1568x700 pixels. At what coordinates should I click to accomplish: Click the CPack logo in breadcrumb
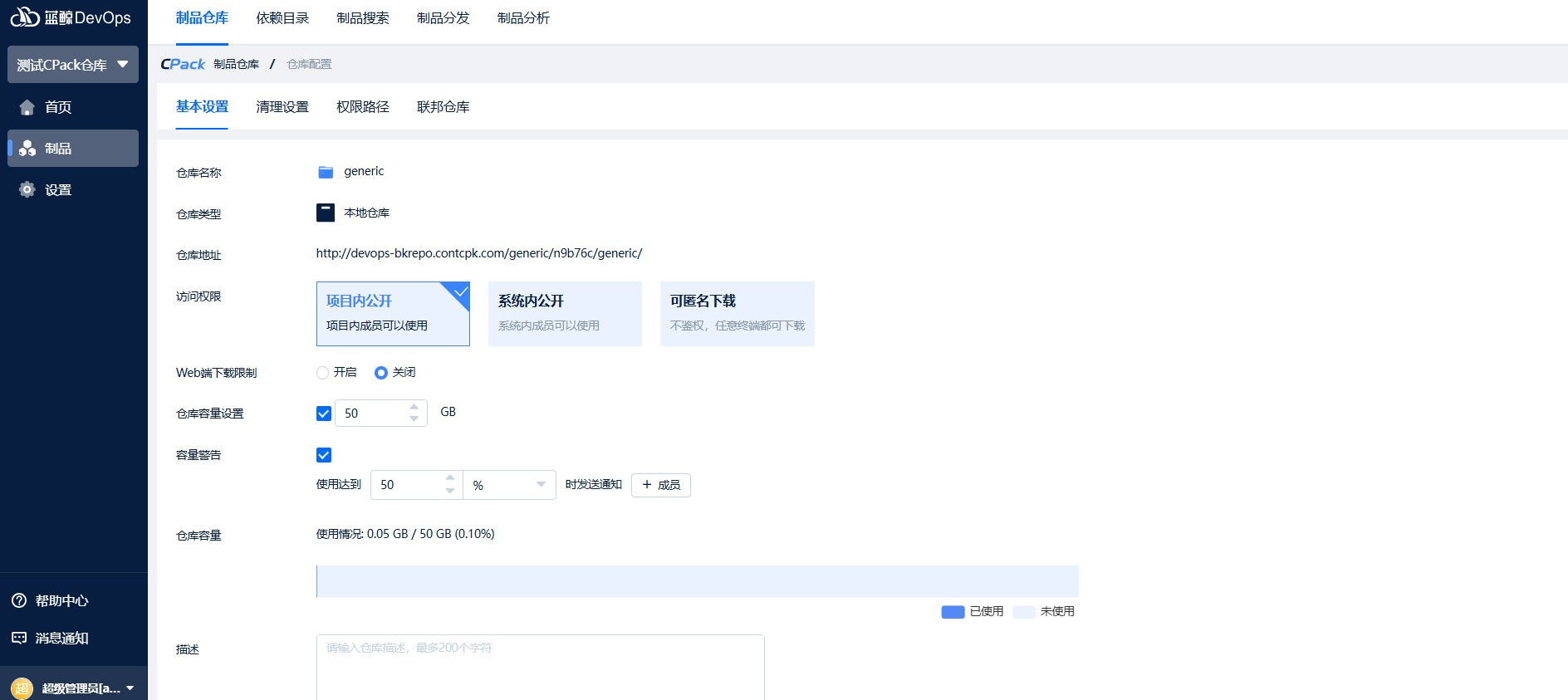(183, 64)
